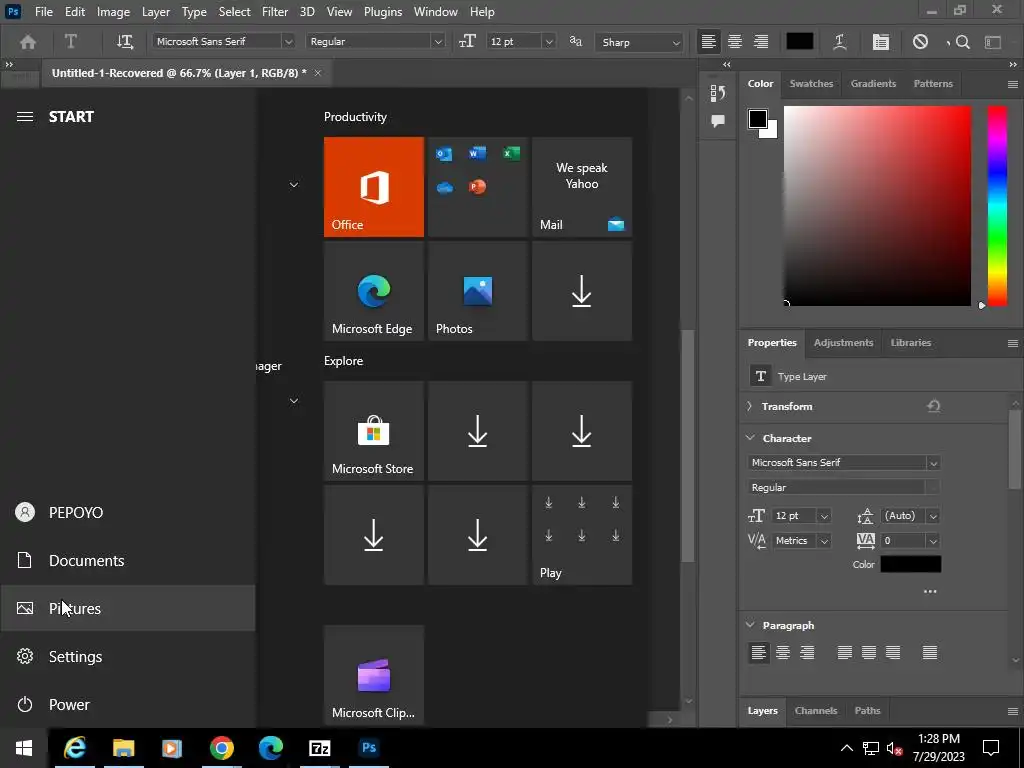The width and height of the screenshot is (1024, 768).
Task: Open the History panel icon
Action: pyautogui.click(x=718, y=93)
